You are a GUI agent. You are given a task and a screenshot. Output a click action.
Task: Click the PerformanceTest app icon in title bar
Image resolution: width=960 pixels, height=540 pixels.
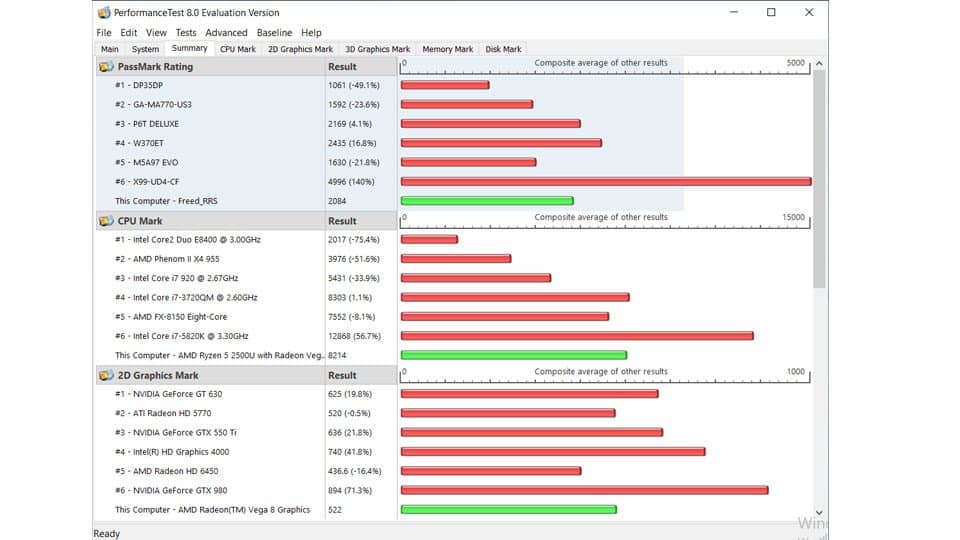point(104,13)
